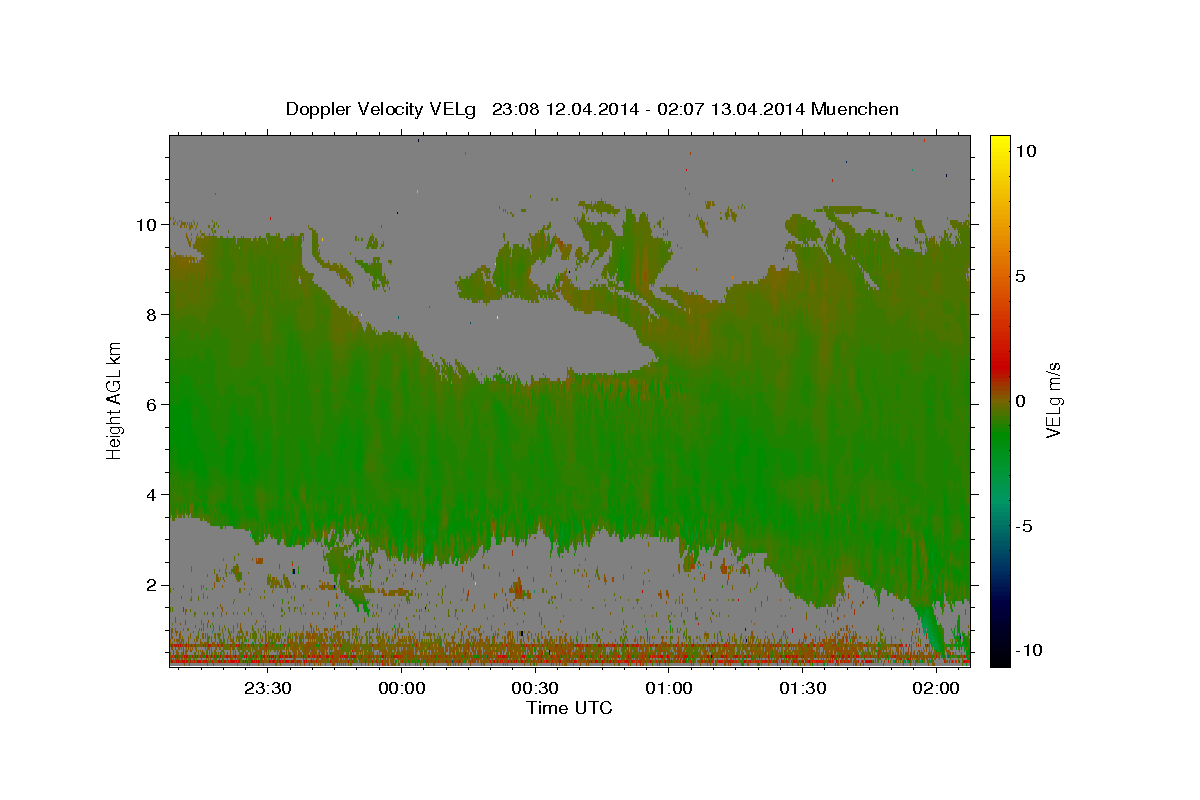Click the 00:30 time tick label
1200x800 pixels.
(535, 688)
